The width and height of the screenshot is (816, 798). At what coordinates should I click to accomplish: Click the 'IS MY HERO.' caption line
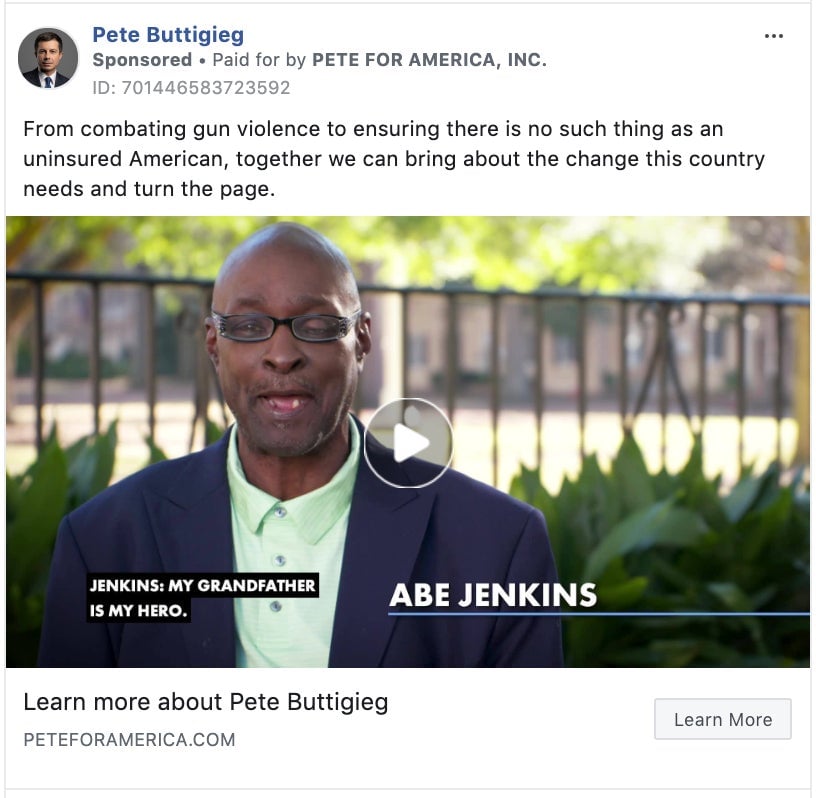[x=138, y=610]
